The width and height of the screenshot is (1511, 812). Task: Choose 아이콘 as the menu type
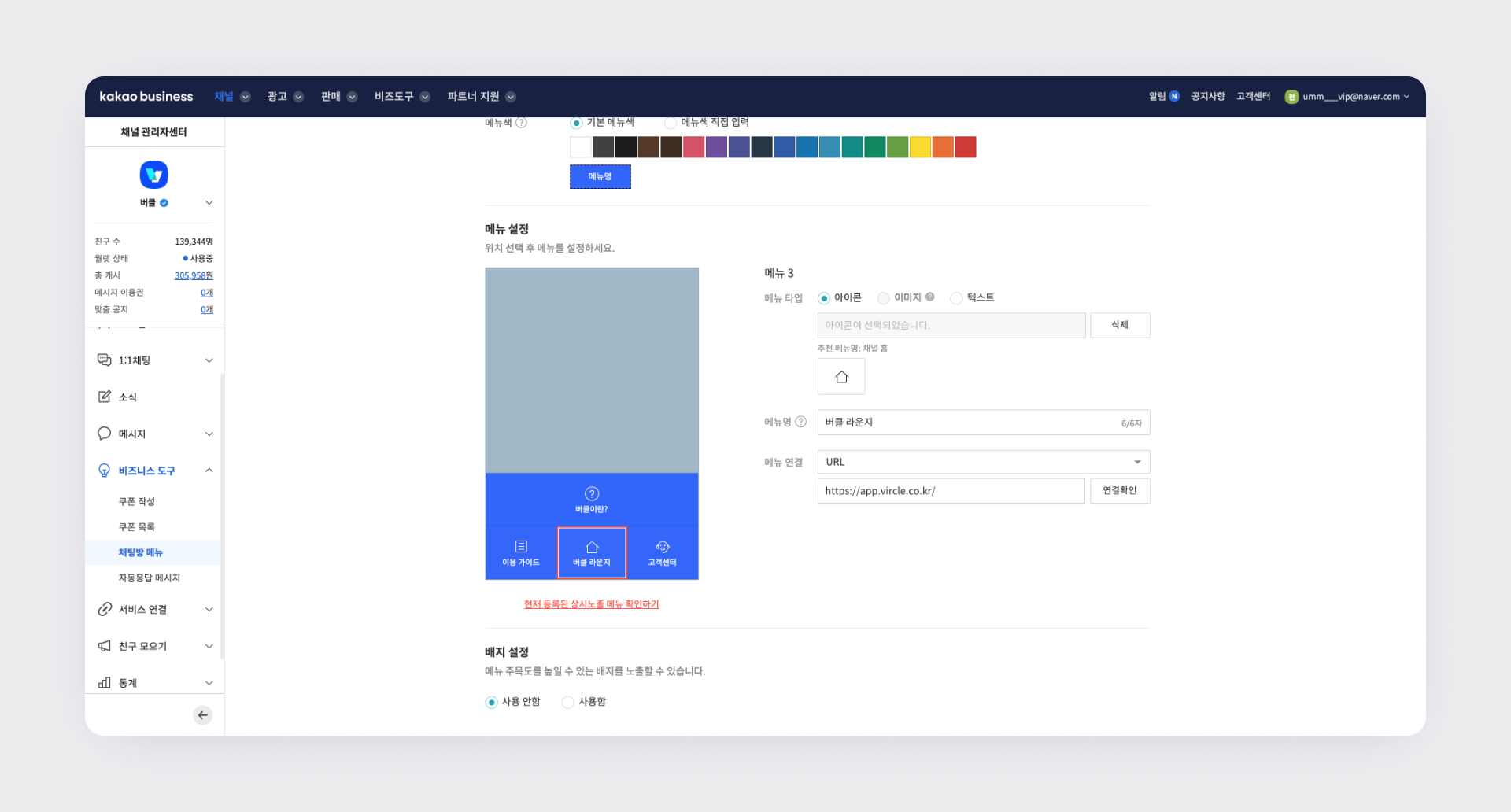click(x=824, y=298)
